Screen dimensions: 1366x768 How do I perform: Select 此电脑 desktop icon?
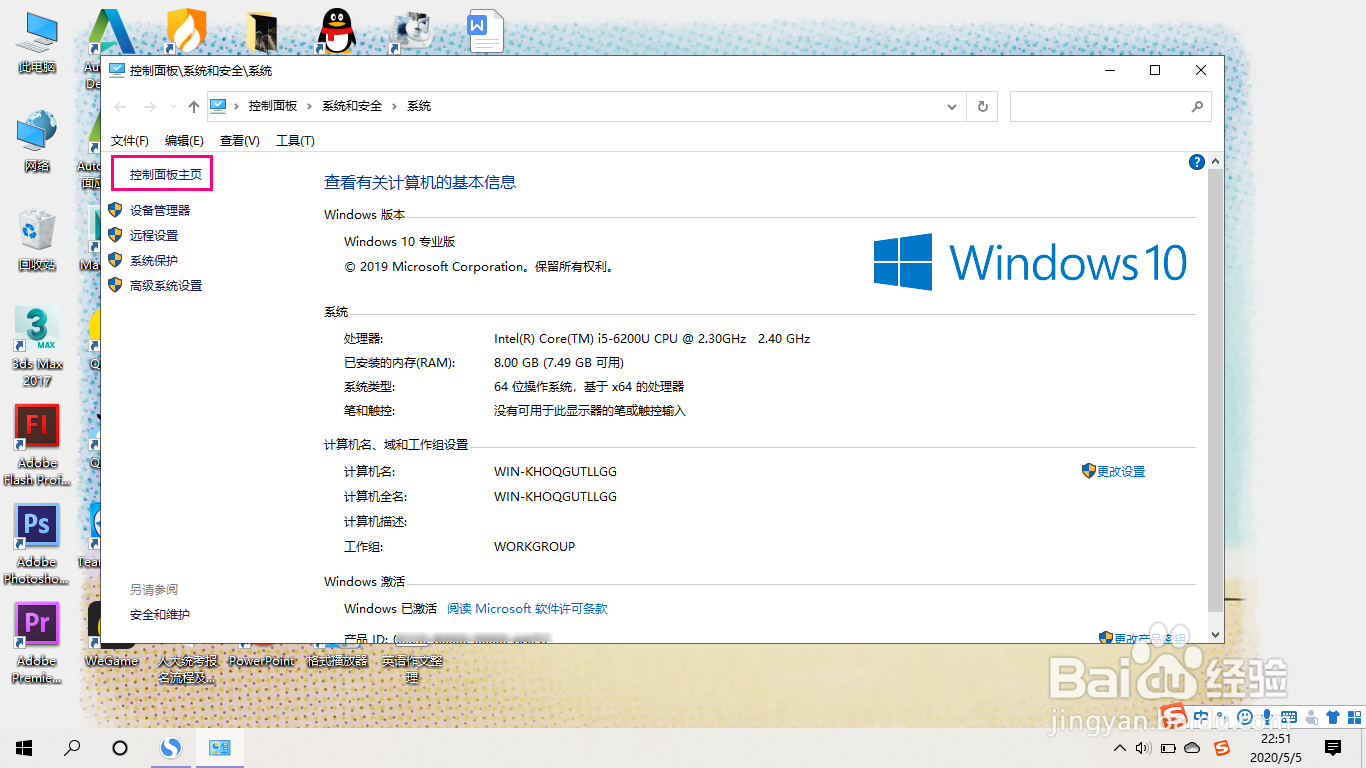point(36,42)
